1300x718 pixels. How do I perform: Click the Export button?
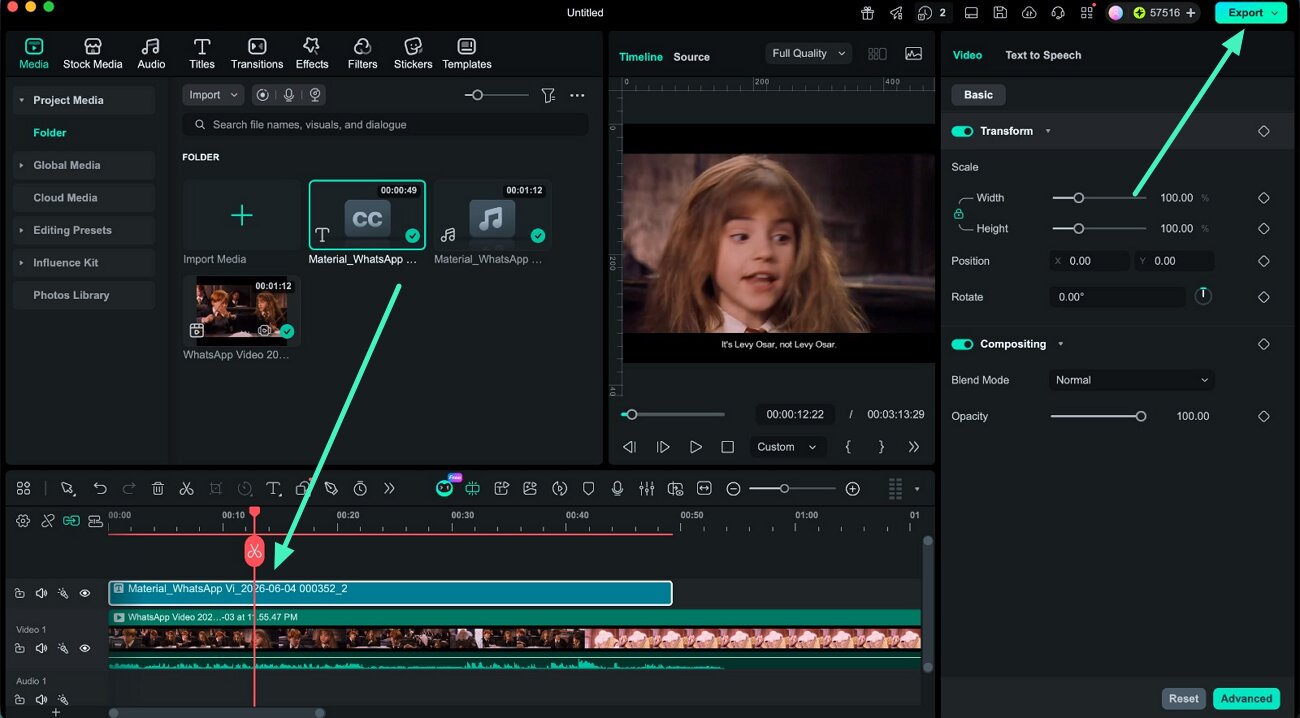pyautogui.click(x=1250, y=13)
